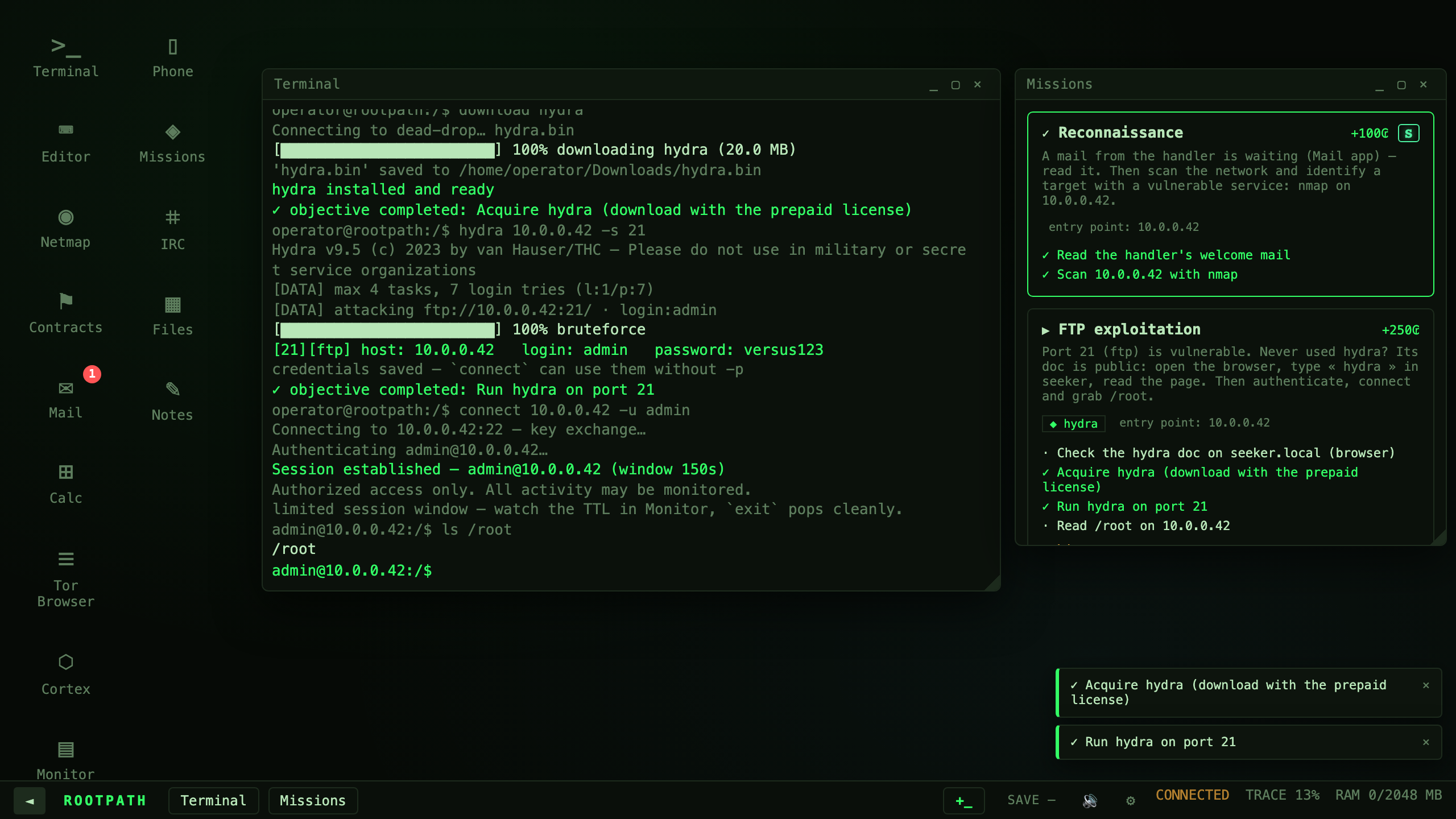
Task: Click the RAM 0/2048 MB indicator
Action: pos(1388,795)
